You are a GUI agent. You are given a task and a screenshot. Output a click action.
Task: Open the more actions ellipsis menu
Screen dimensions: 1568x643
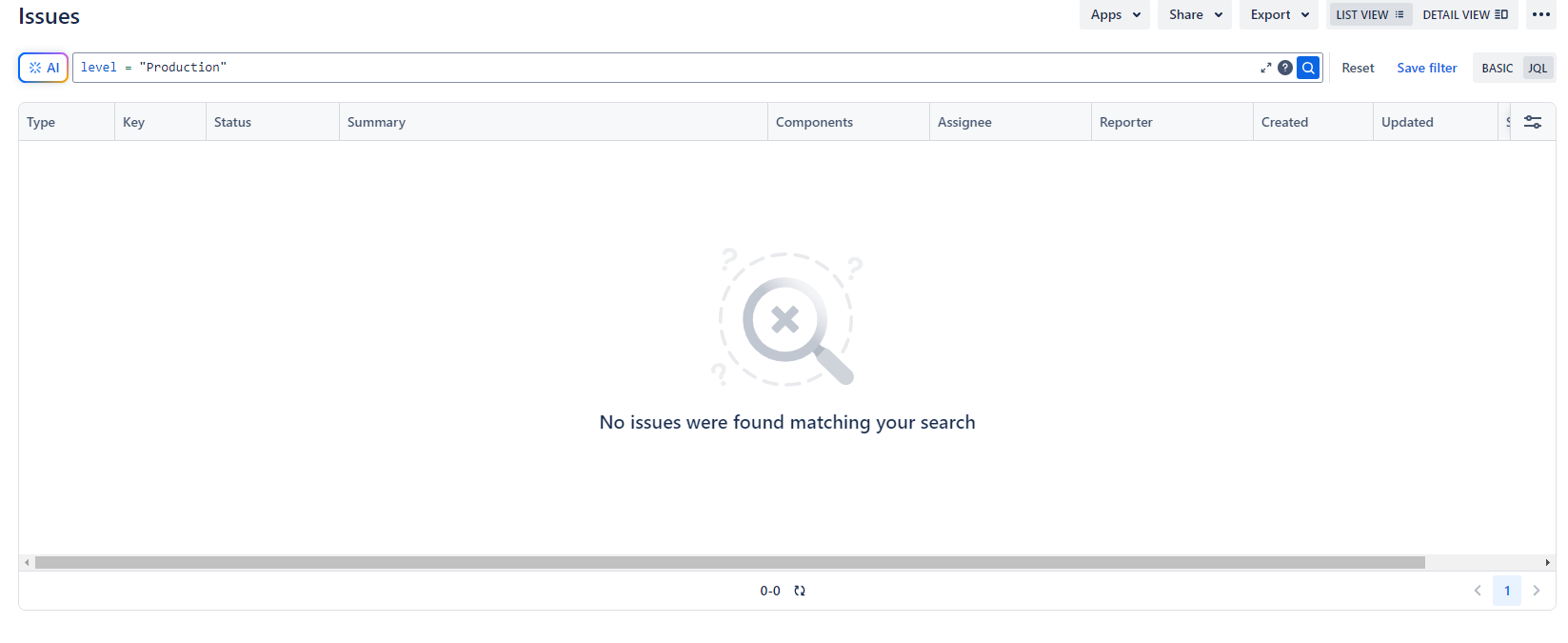tap(1541, 14)
